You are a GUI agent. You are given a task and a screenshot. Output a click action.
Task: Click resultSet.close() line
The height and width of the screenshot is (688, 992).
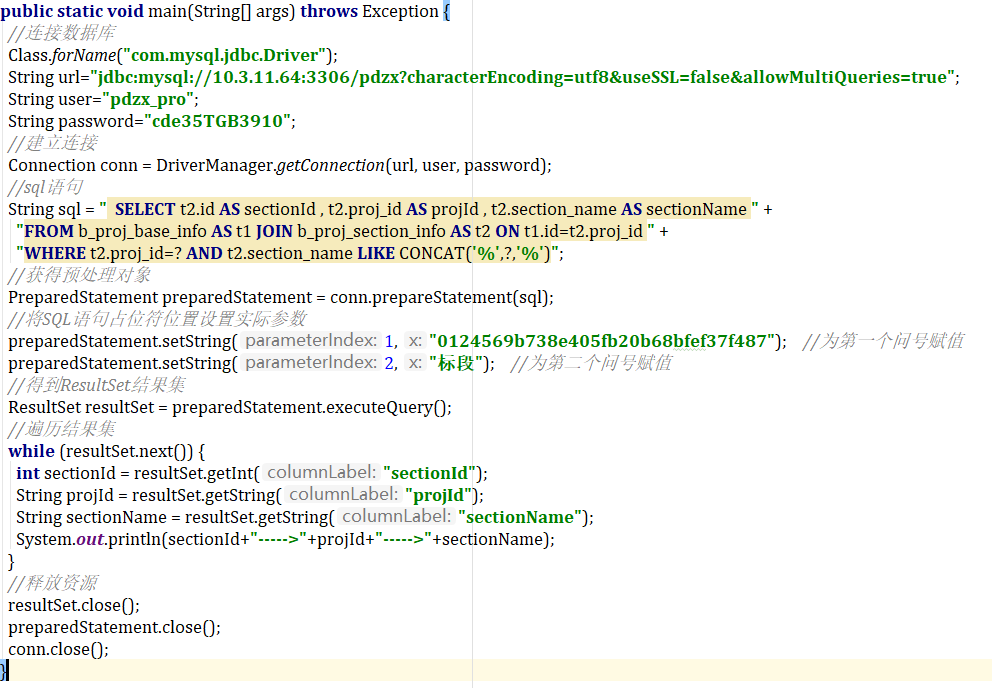(x=74, y=606)
